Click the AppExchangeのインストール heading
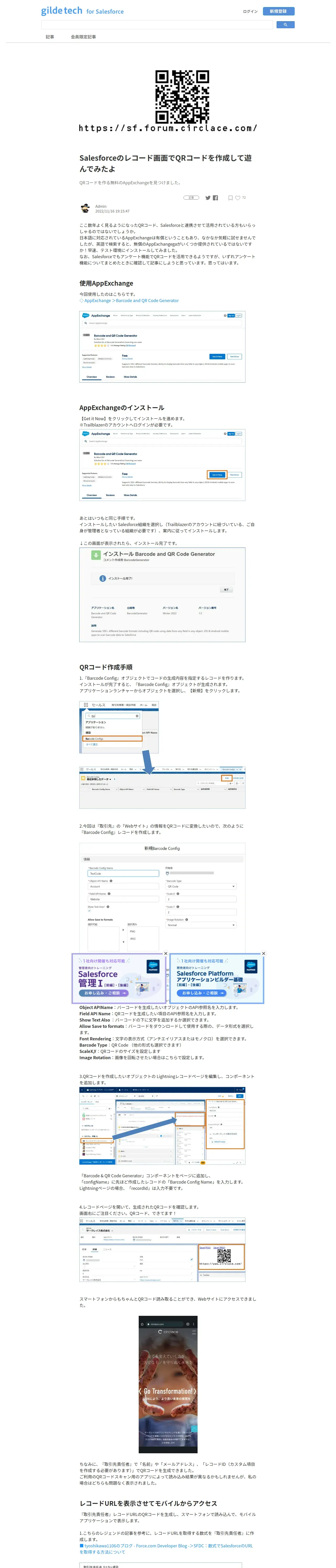 click(121, 408)
